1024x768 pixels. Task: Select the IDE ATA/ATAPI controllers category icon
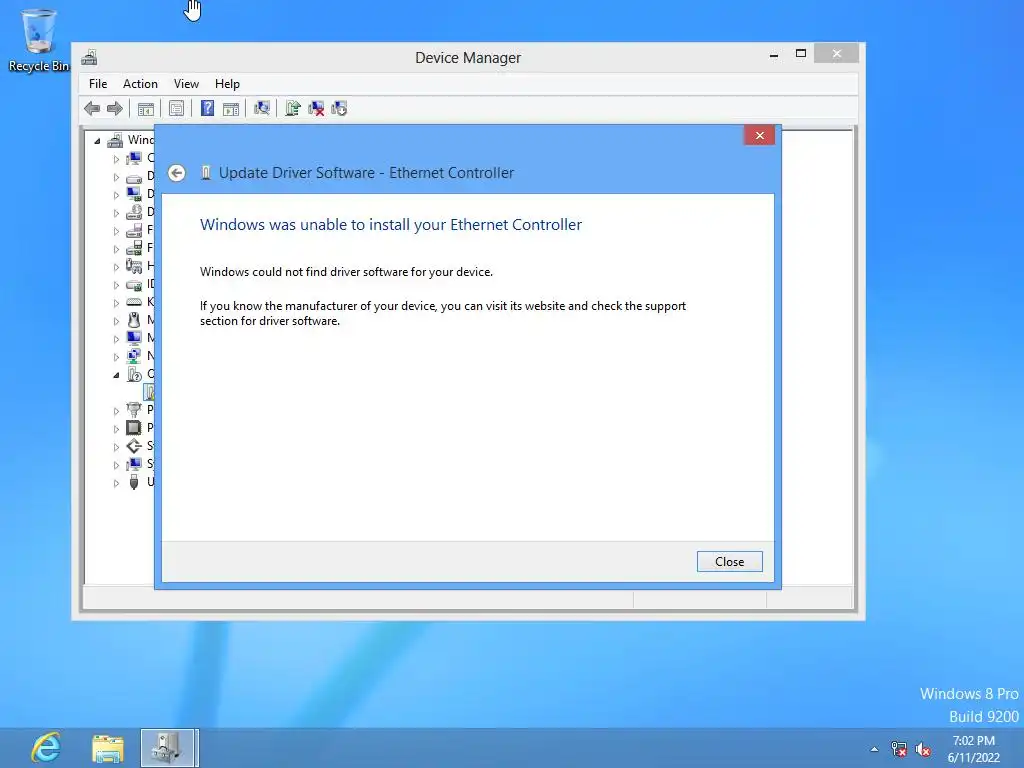pyautogui.click(x=134, y=285)
